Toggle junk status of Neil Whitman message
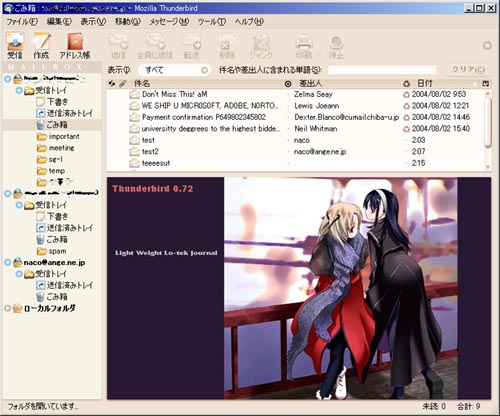 pos(406,129)
